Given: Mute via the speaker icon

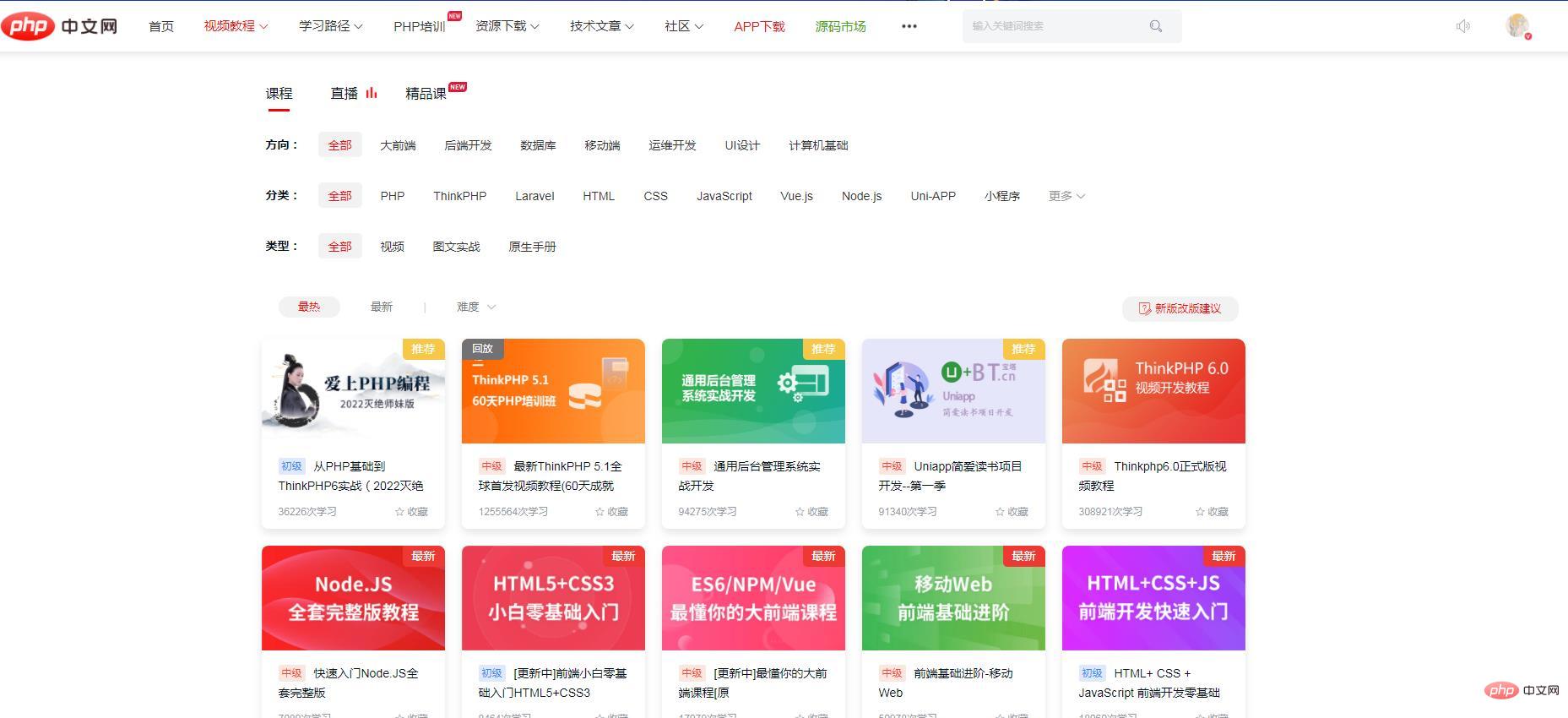Looking at the screenshot, I should 1463,26.
